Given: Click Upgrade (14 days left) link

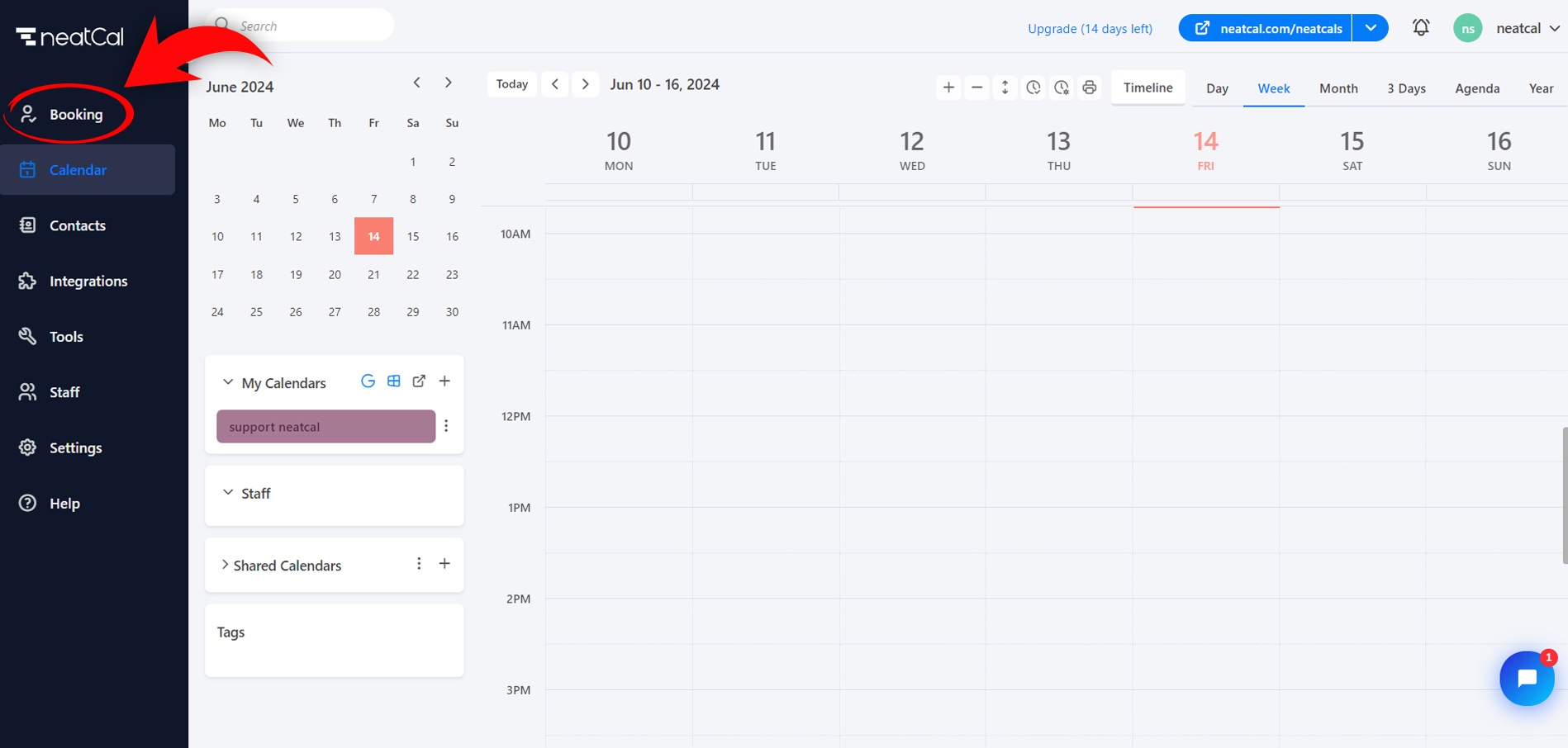Looking at the screenshot, I should [x=1090, y=28].
